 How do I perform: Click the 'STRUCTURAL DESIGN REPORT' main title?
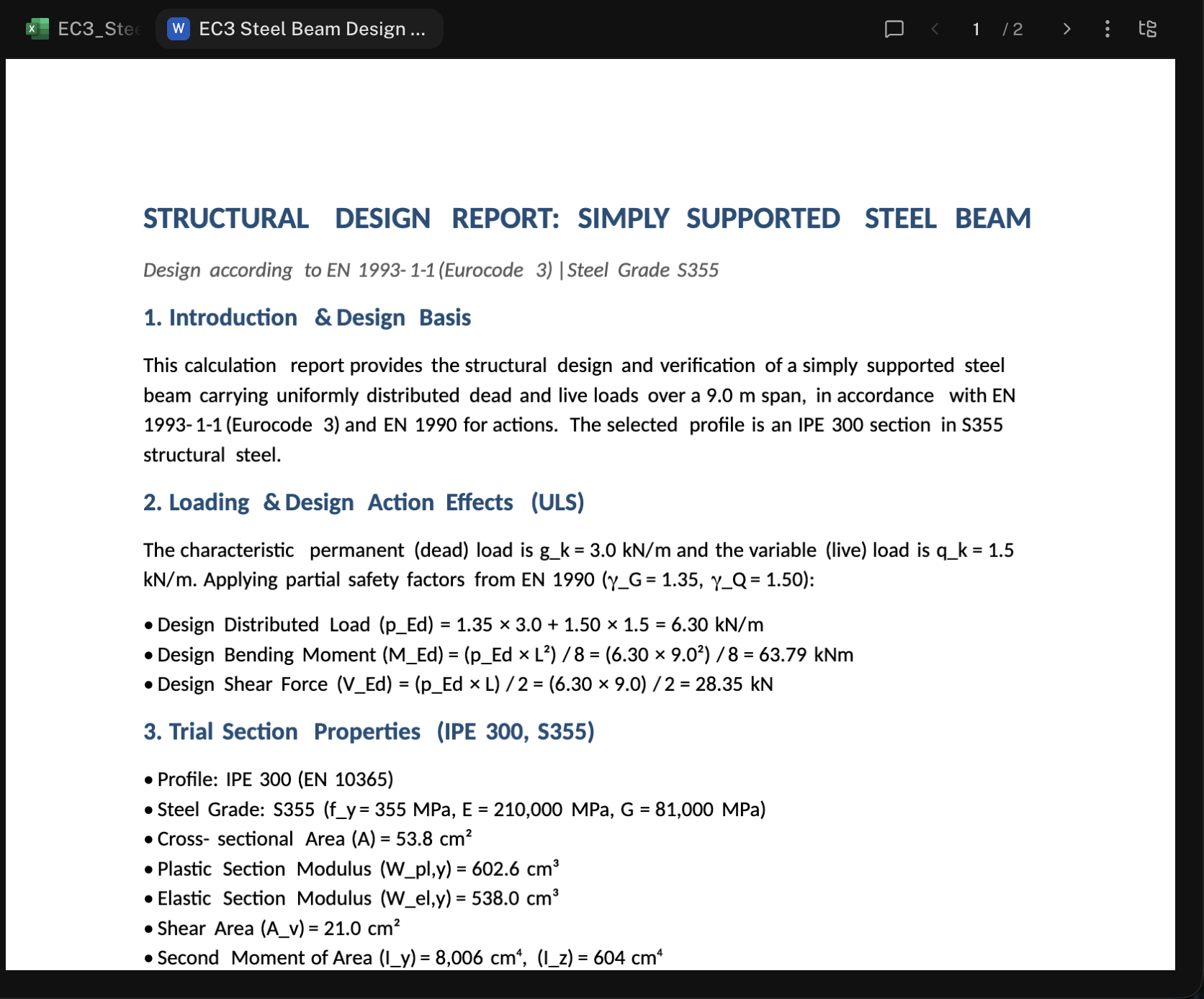pyautogui.click(x=587, y=218)
